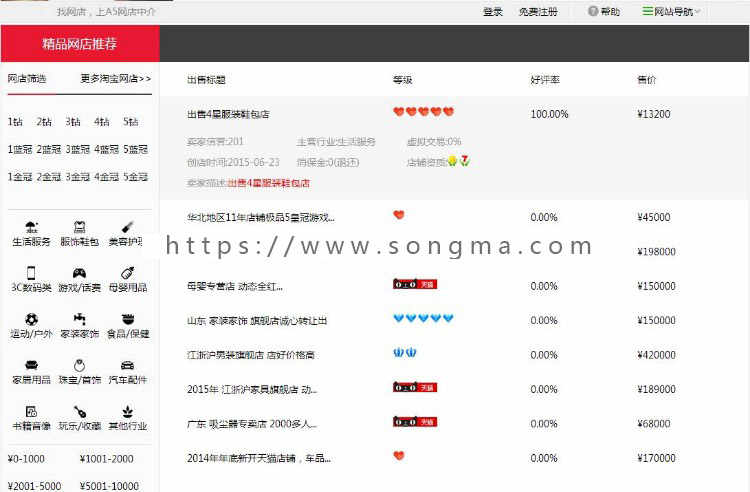Open listing 母婴专营店 动态全红

pos(235,286)
